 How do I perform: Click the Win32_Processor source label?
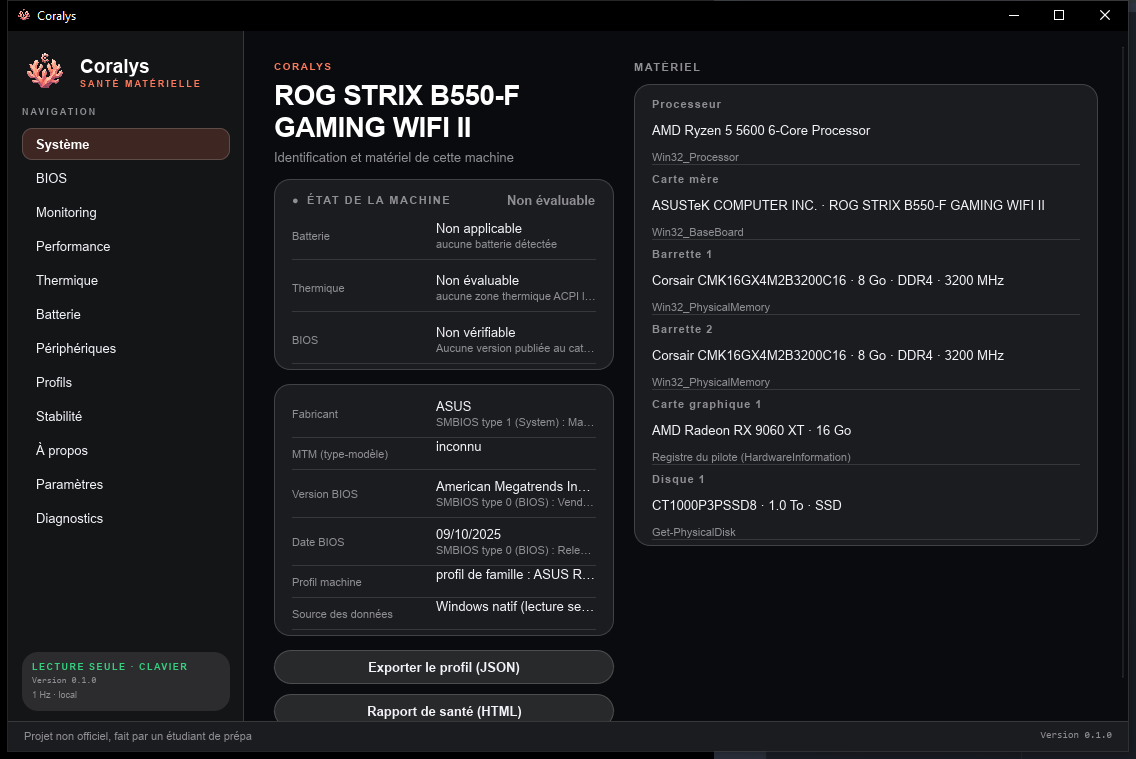point(695,157)
